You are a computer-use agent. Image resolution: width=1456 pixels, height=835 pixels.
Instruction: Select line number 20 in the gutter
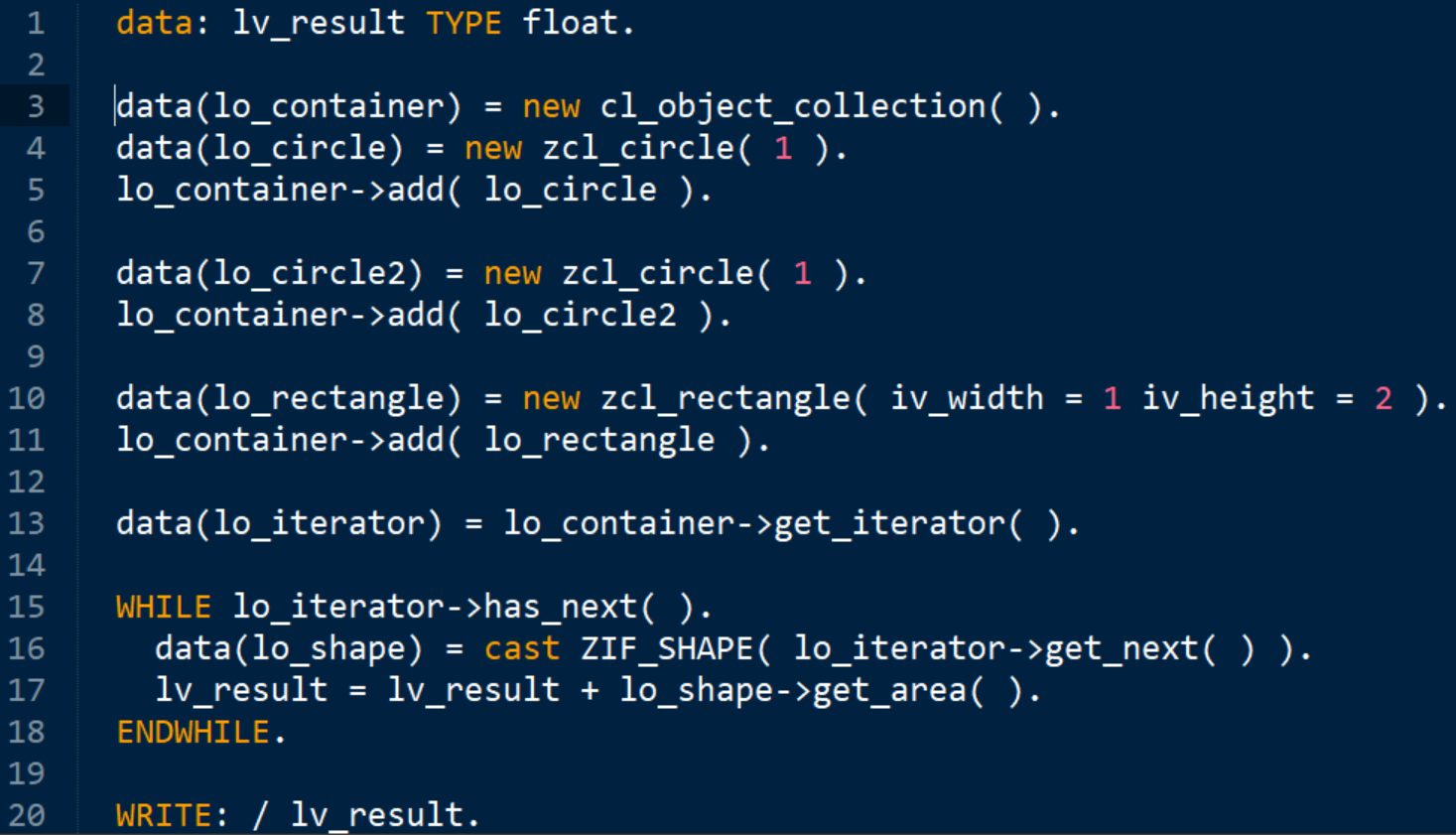(x=27, y=815)
